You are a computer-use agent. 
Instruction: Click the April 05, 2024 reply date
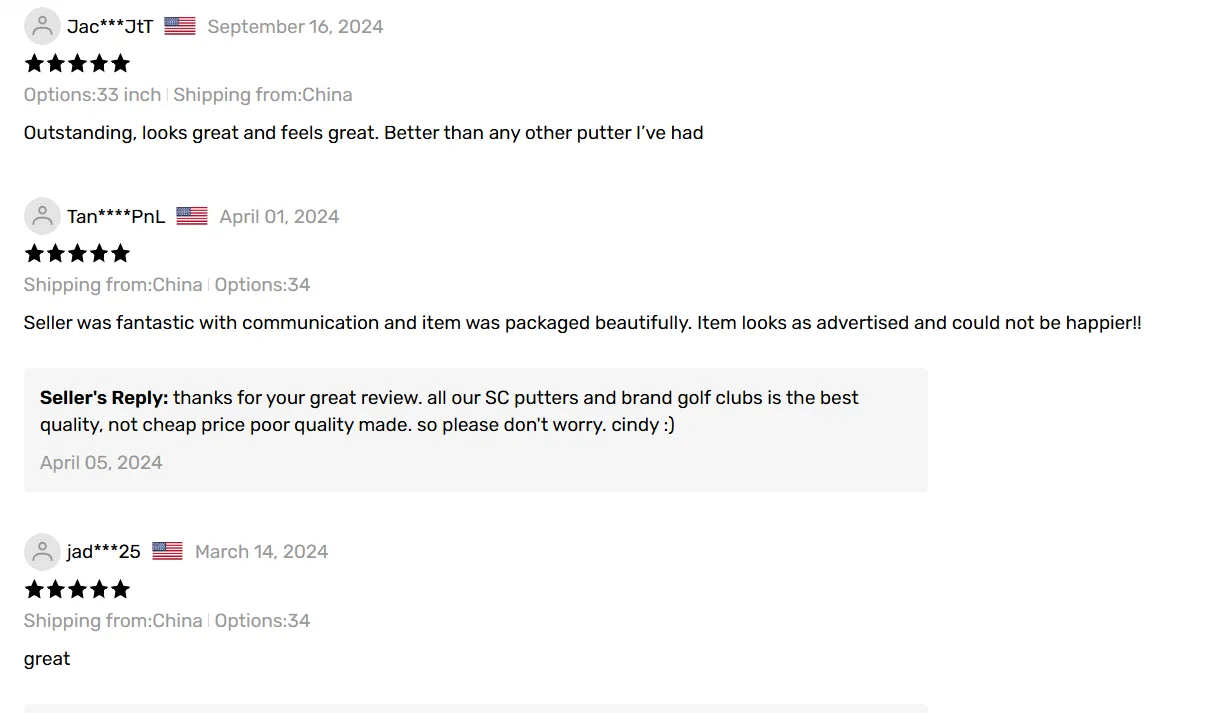(x=101, y=463)
